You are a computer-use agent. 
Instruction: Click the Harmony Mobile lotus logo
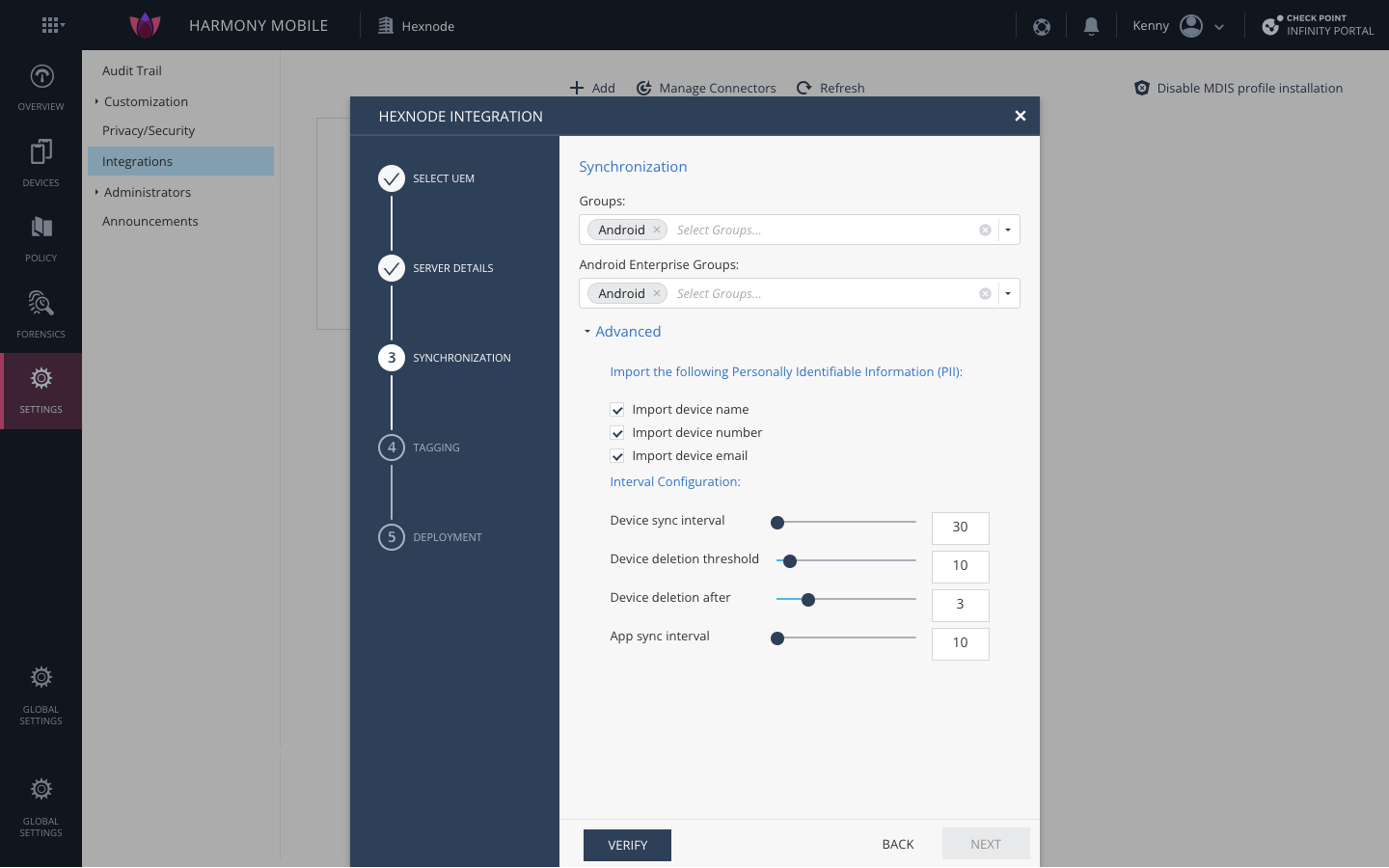pyautogui.click(x=145, y=25)
